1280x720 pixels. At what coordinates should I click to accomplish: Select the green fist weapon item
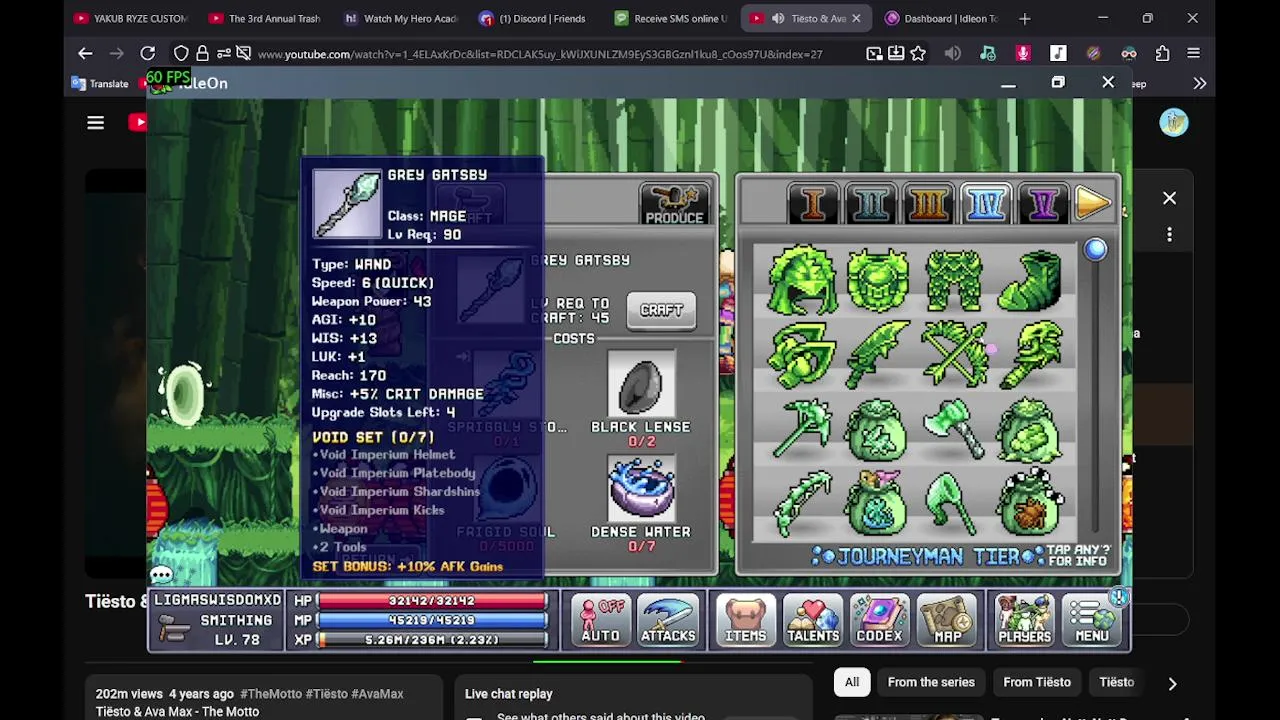point(801,355)
